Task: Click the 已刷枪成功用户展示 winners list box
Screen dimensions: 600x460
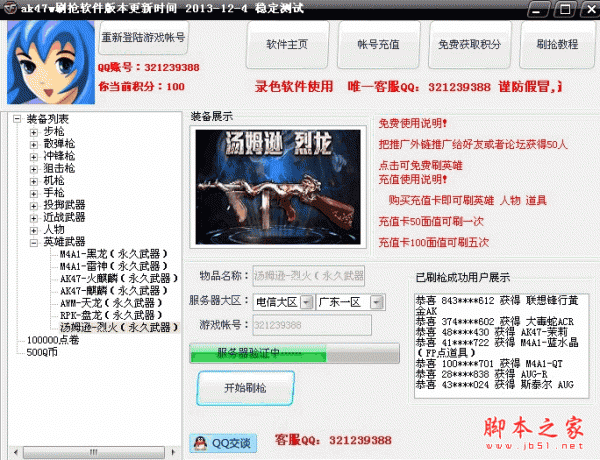Action: pyautogui.click(x=501, y=346)
